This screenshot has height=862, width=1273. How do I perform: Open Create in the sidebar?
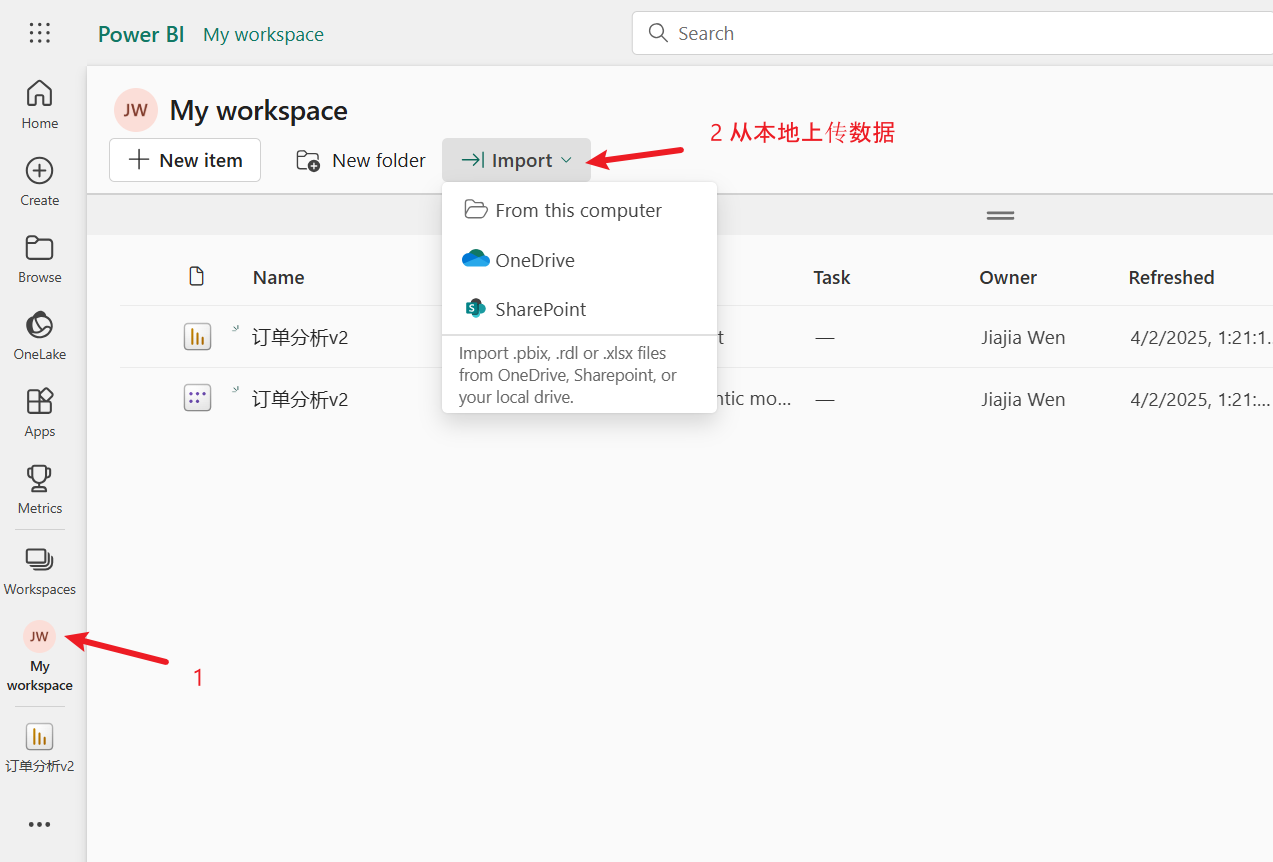tap(39, 182)
